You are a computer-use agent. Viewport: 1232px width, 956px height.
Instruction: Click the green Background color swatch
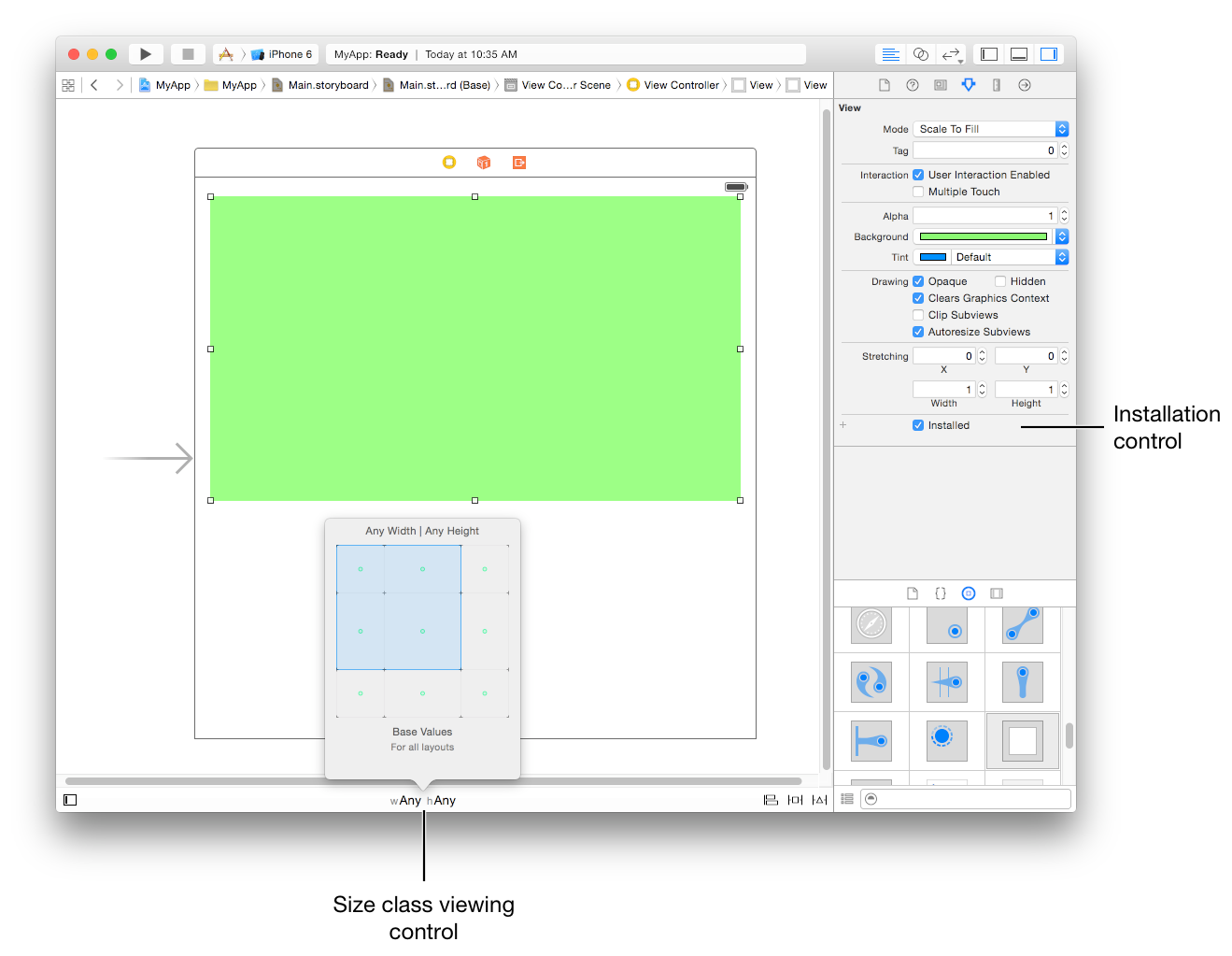click(x=983, y=235)
